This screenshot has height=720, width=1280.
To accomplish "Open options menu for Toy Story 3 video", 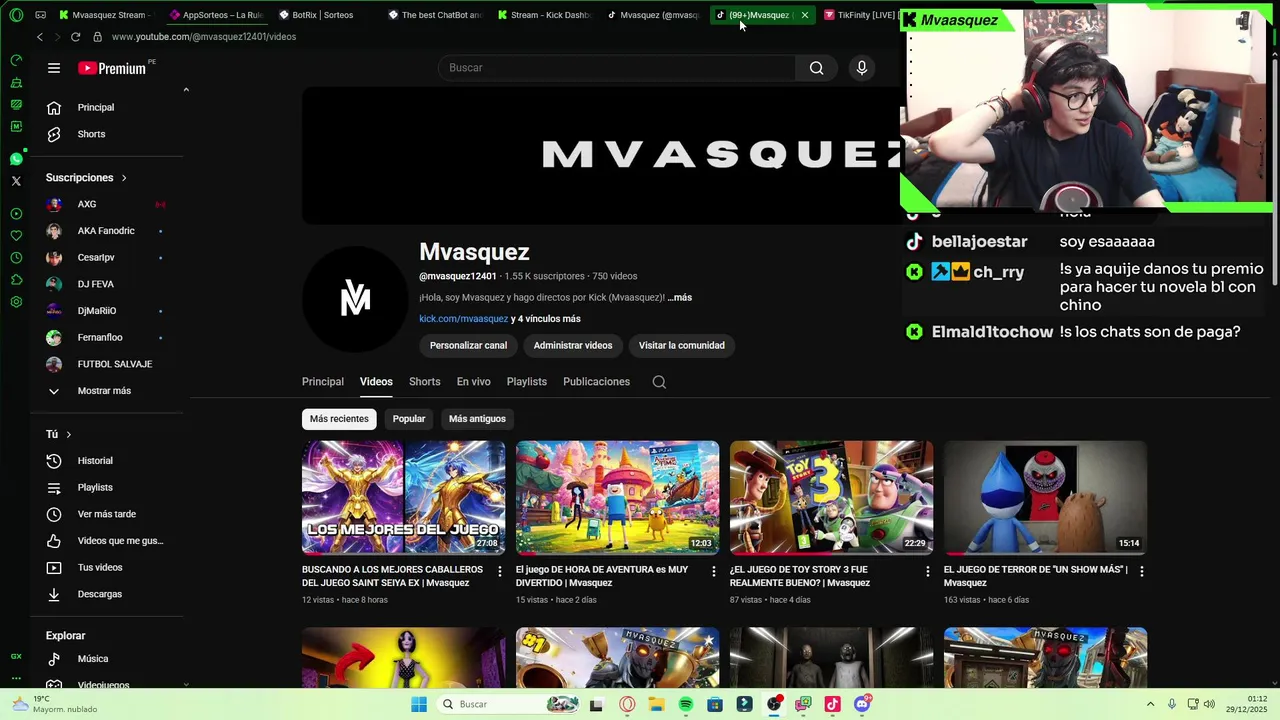I will tap(928, 571).
